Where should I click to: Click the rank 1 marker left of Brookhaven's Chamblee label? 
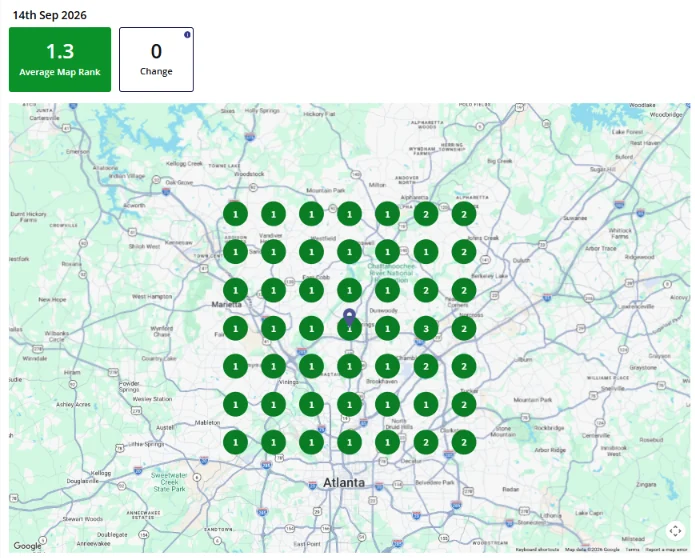click(x=388, y=367)
